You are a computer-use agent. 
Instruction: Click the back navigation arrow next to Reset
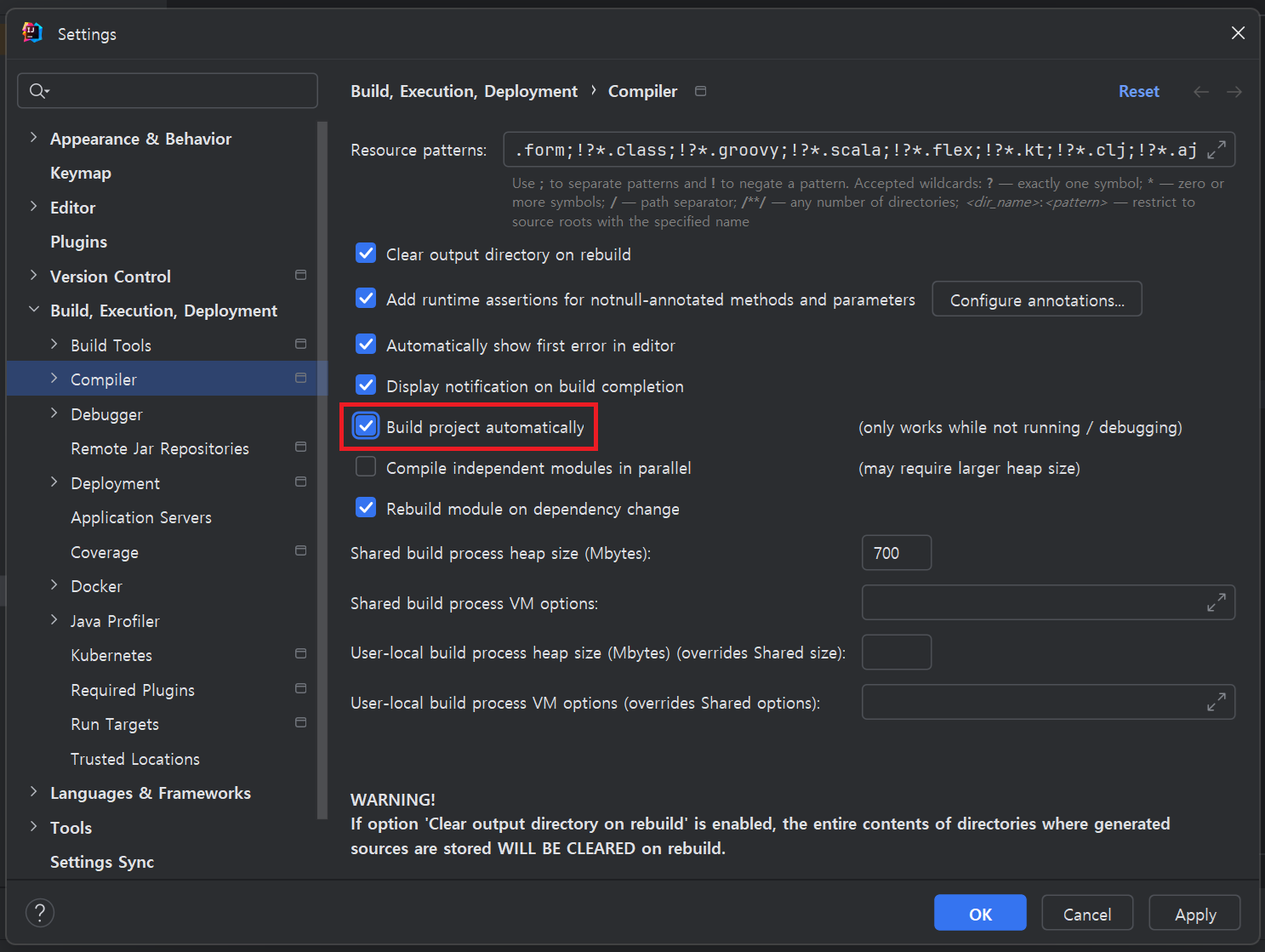click(1200, 91)
